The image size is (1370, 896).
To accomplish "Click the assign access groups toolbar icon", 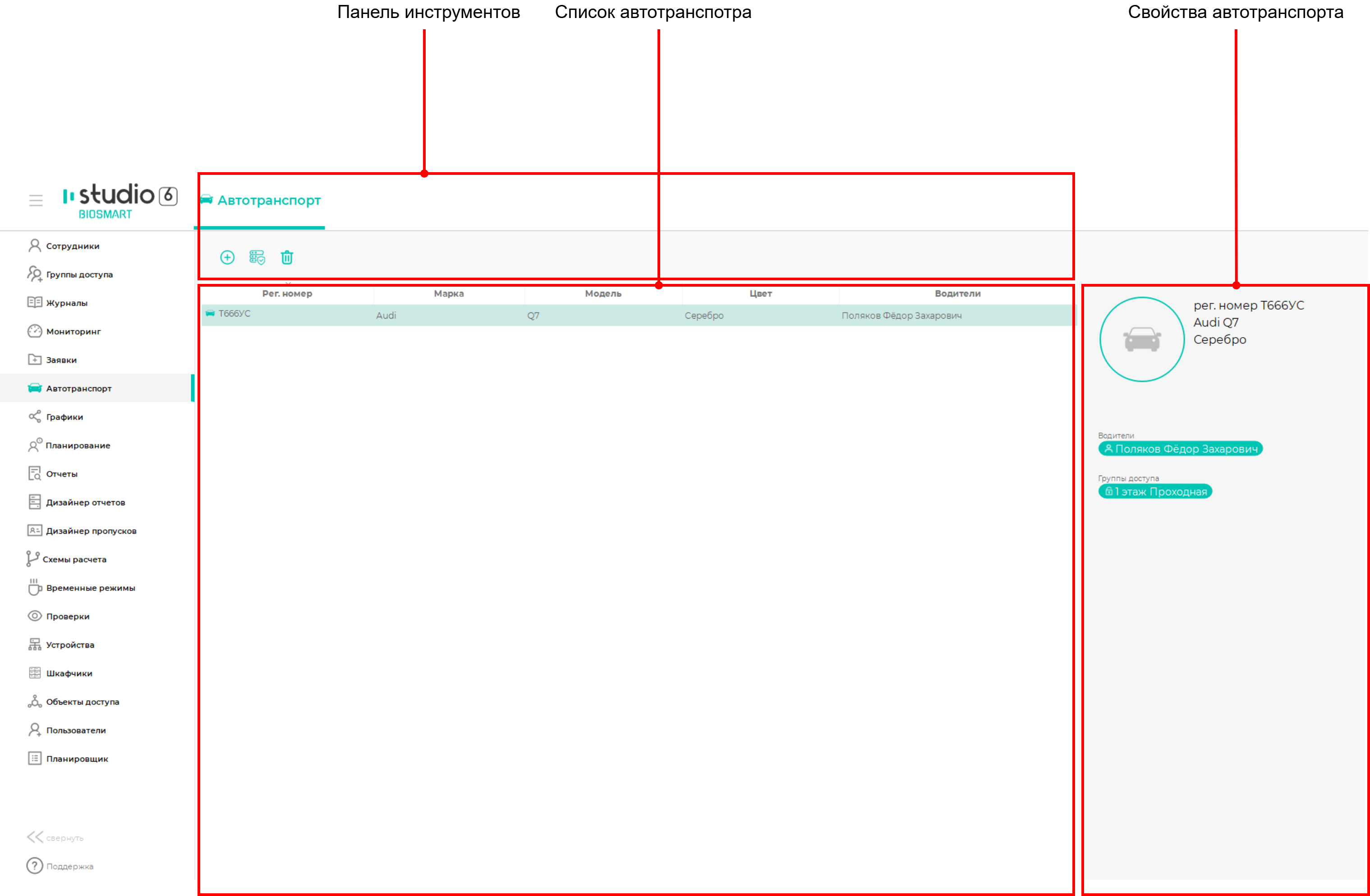I will click(x=257, y=257).
